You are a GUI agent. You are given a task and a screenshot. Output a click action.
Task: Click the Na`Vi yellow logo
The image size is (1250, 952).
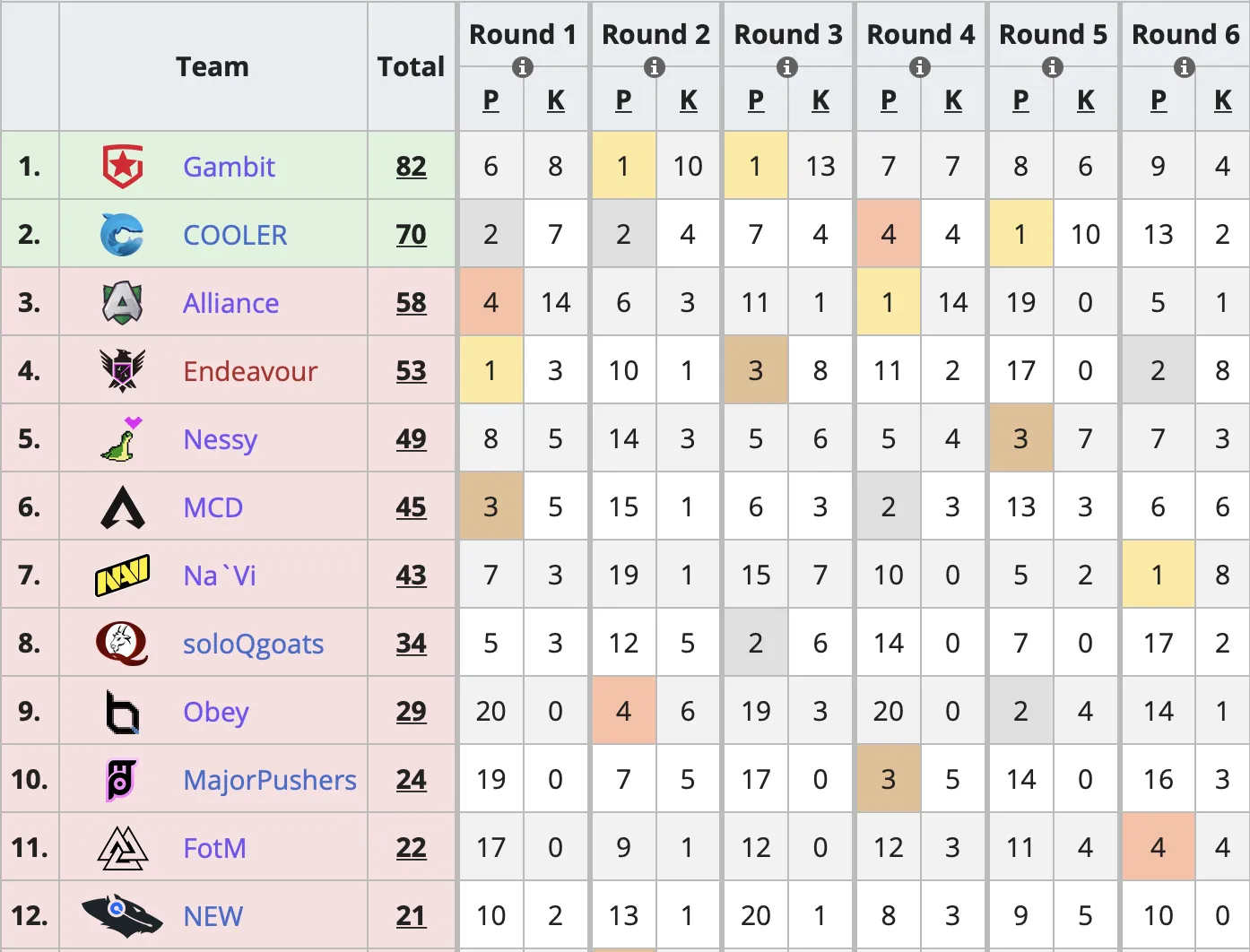click(x=123, y=576)
